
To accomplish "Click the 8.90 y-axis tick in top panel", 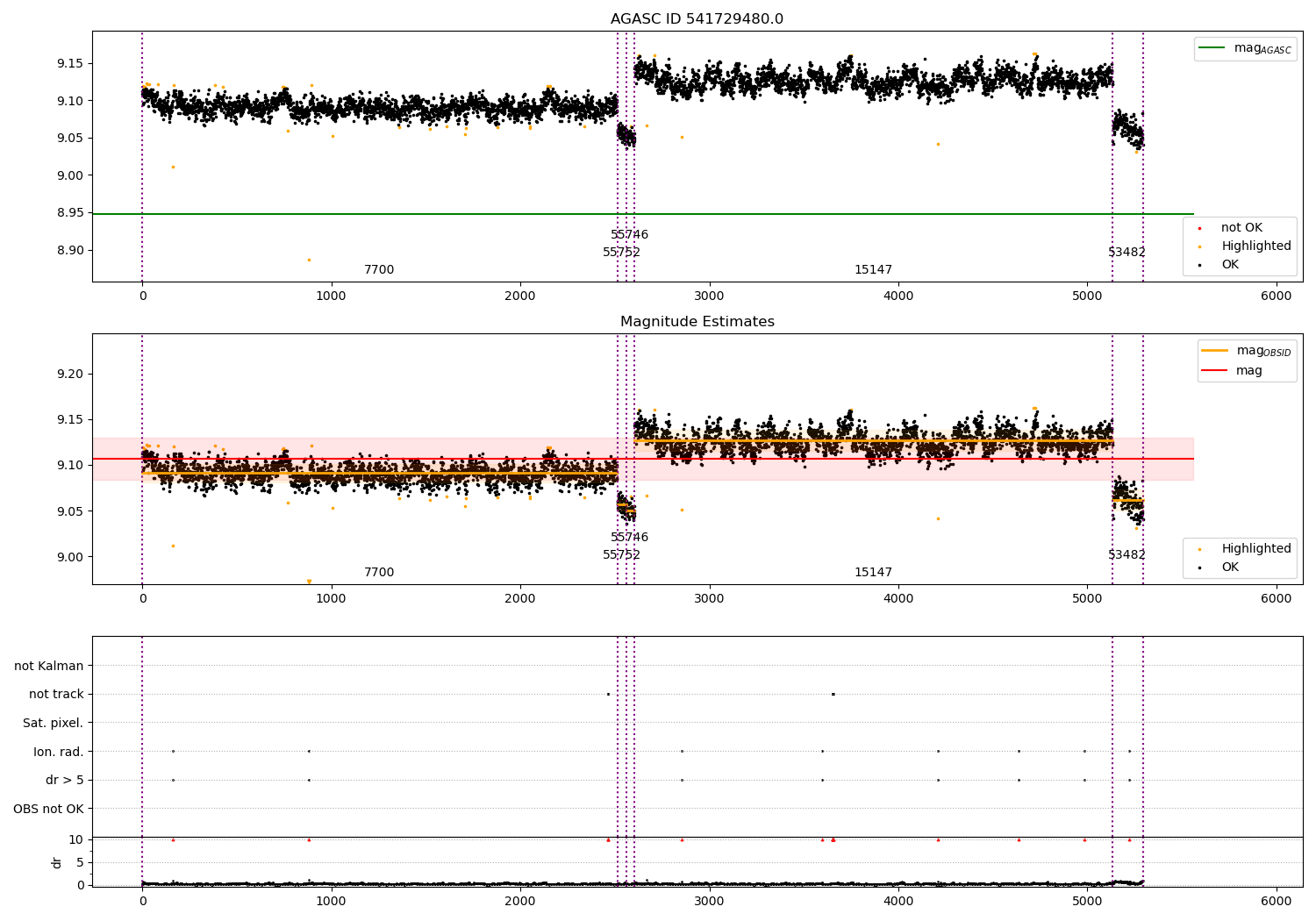I will [71, 250].
